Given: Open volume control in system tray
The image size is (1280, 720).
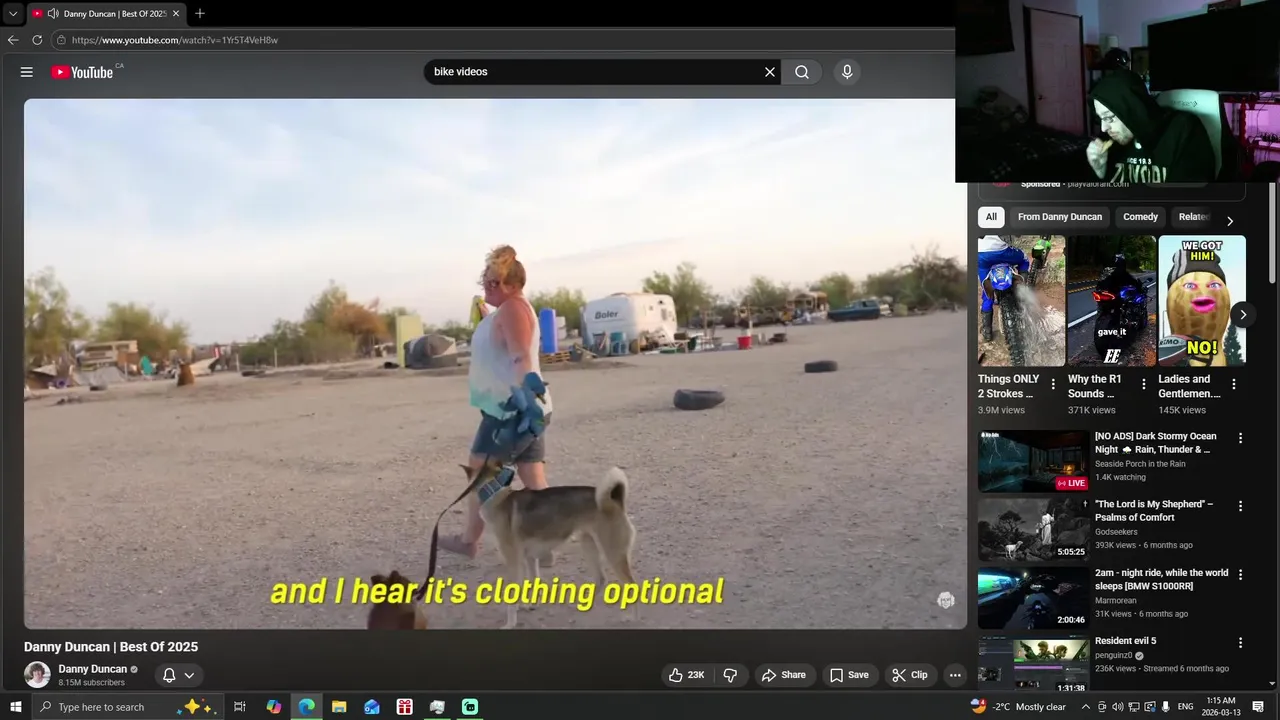Looking at the screenshot, I should coord(1117,707).
